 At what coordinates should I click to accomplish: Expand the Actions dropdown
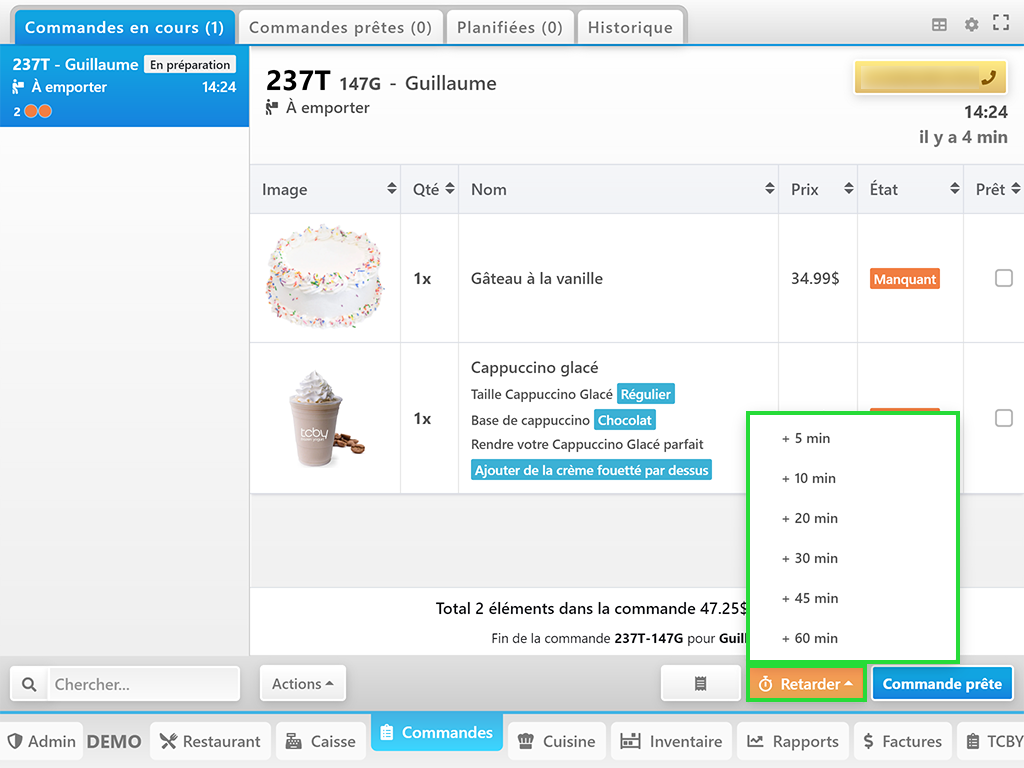point(302,684)
